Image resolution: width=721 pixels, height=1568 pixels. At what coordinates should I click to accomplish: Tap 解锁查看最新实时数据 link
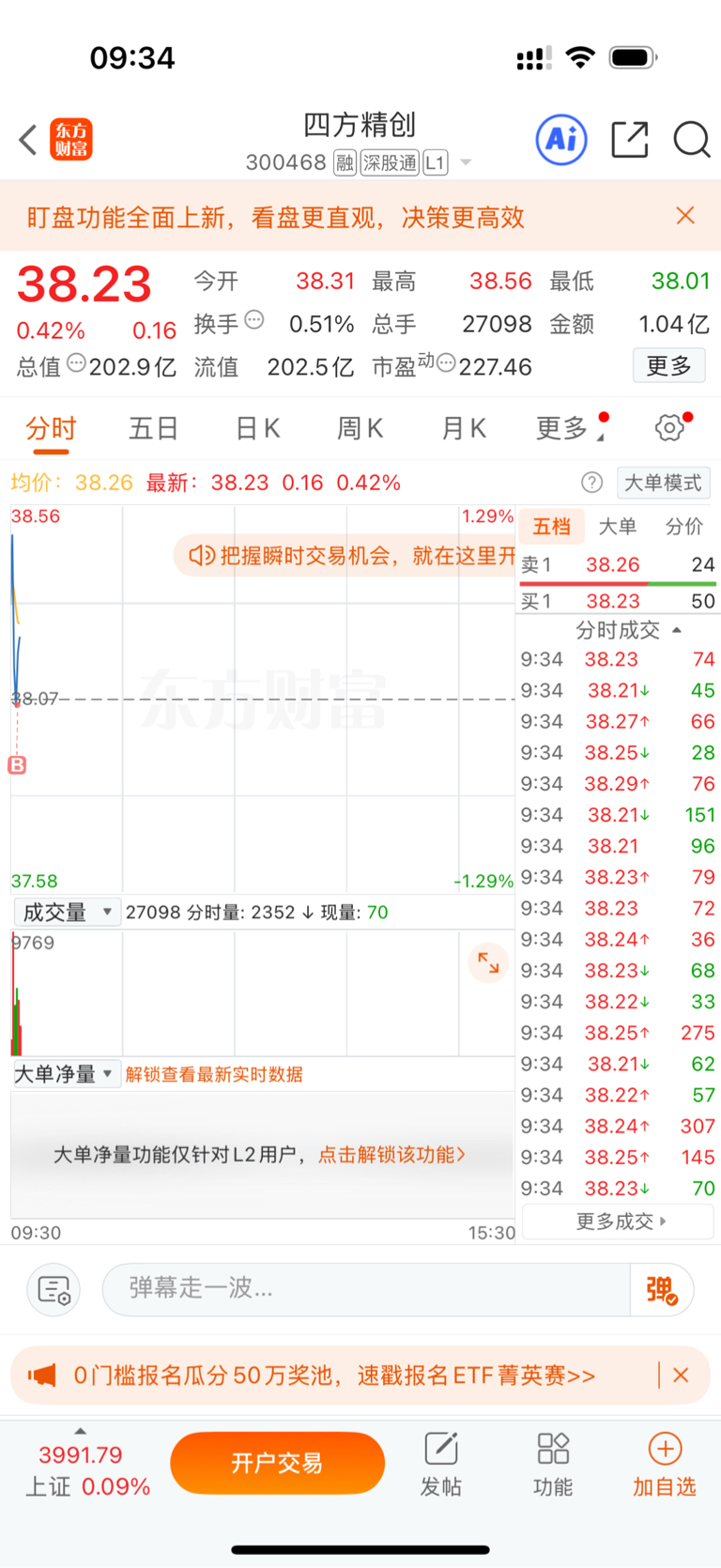[x=214, y=1074]
